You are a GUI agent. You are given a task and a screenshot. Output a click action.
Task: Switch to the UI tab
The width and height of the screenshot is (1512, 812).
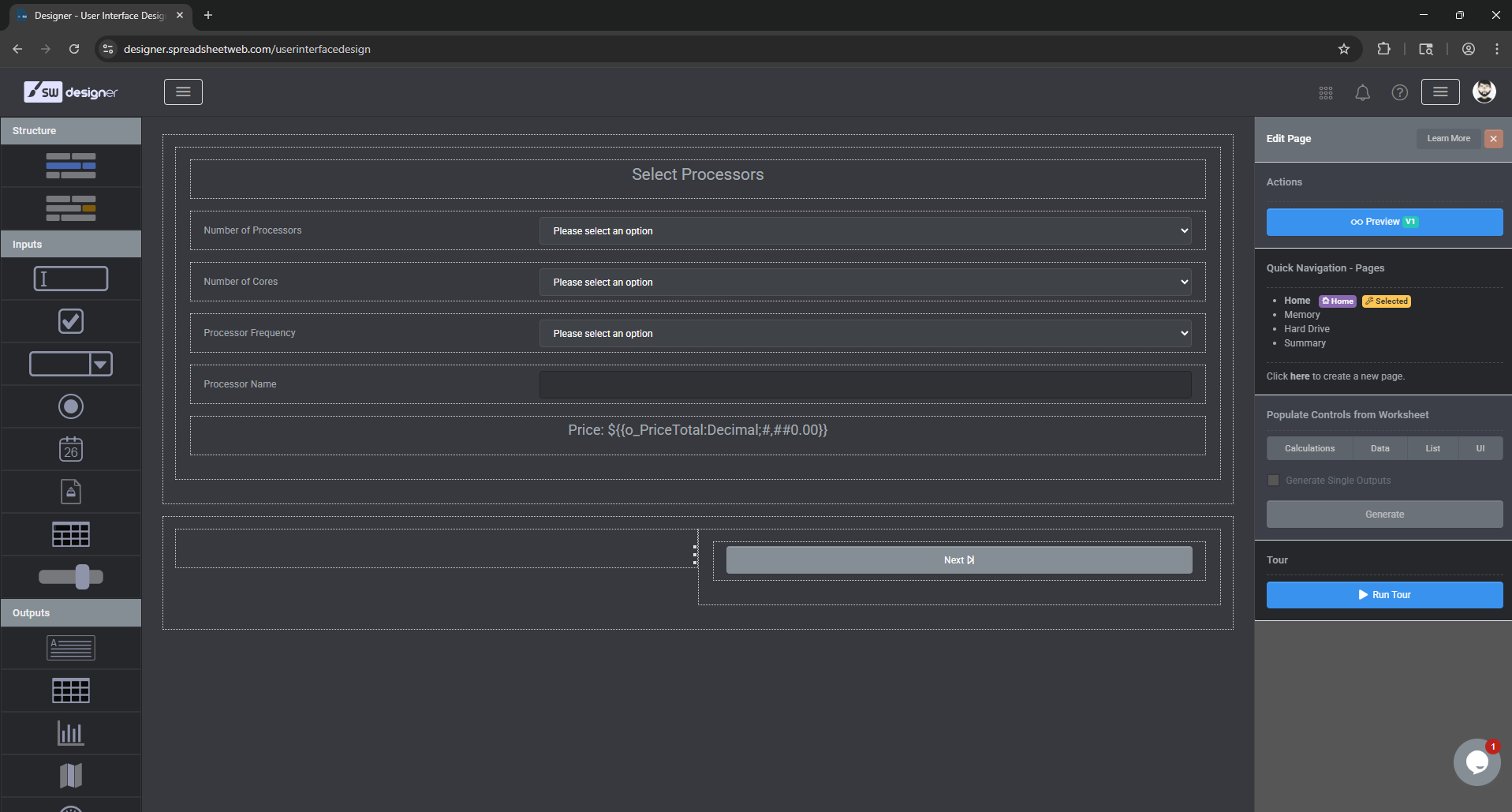(1480, 447)
